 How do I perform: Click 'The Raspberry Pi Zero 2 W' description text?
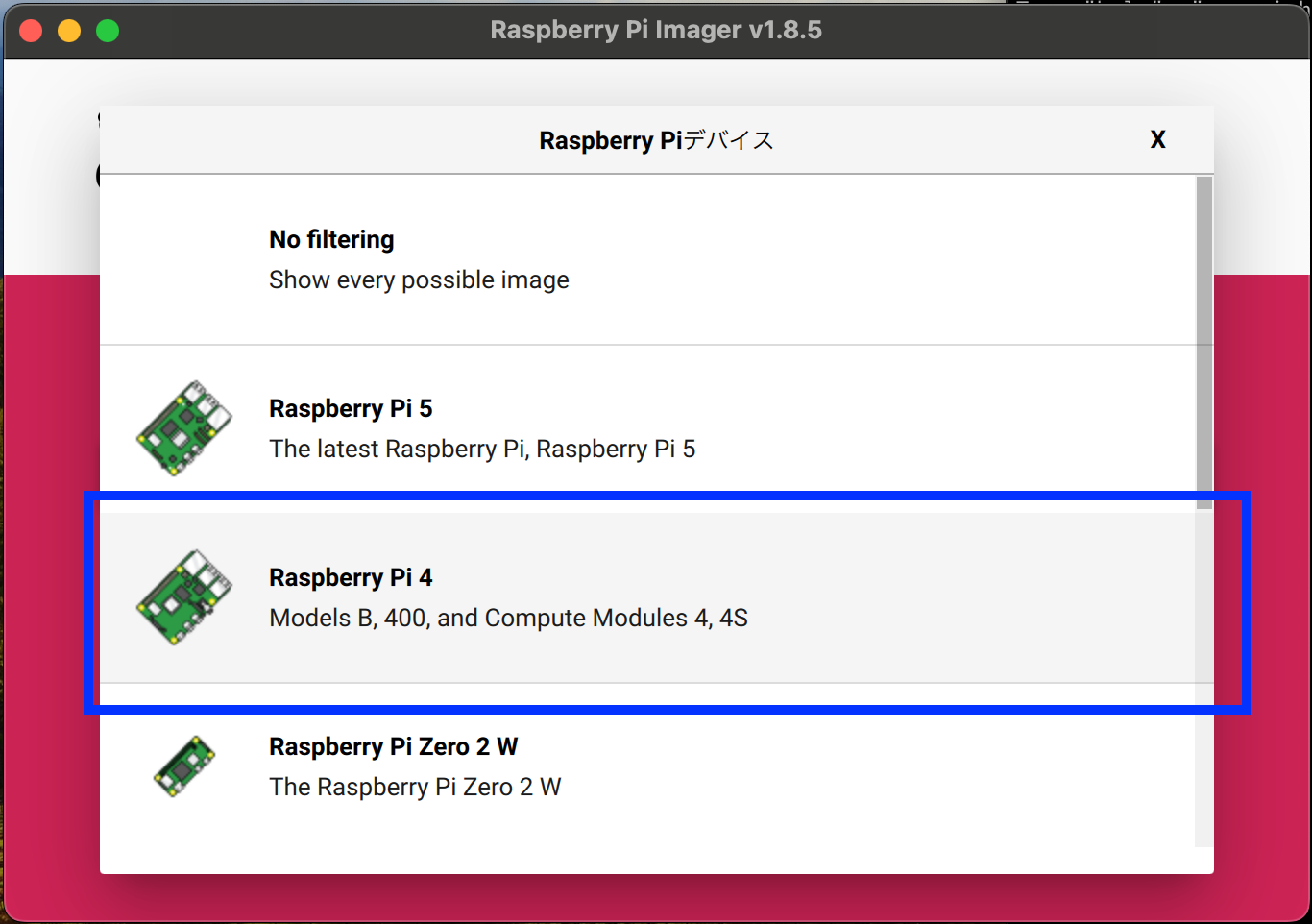click(x=415, y=788)
